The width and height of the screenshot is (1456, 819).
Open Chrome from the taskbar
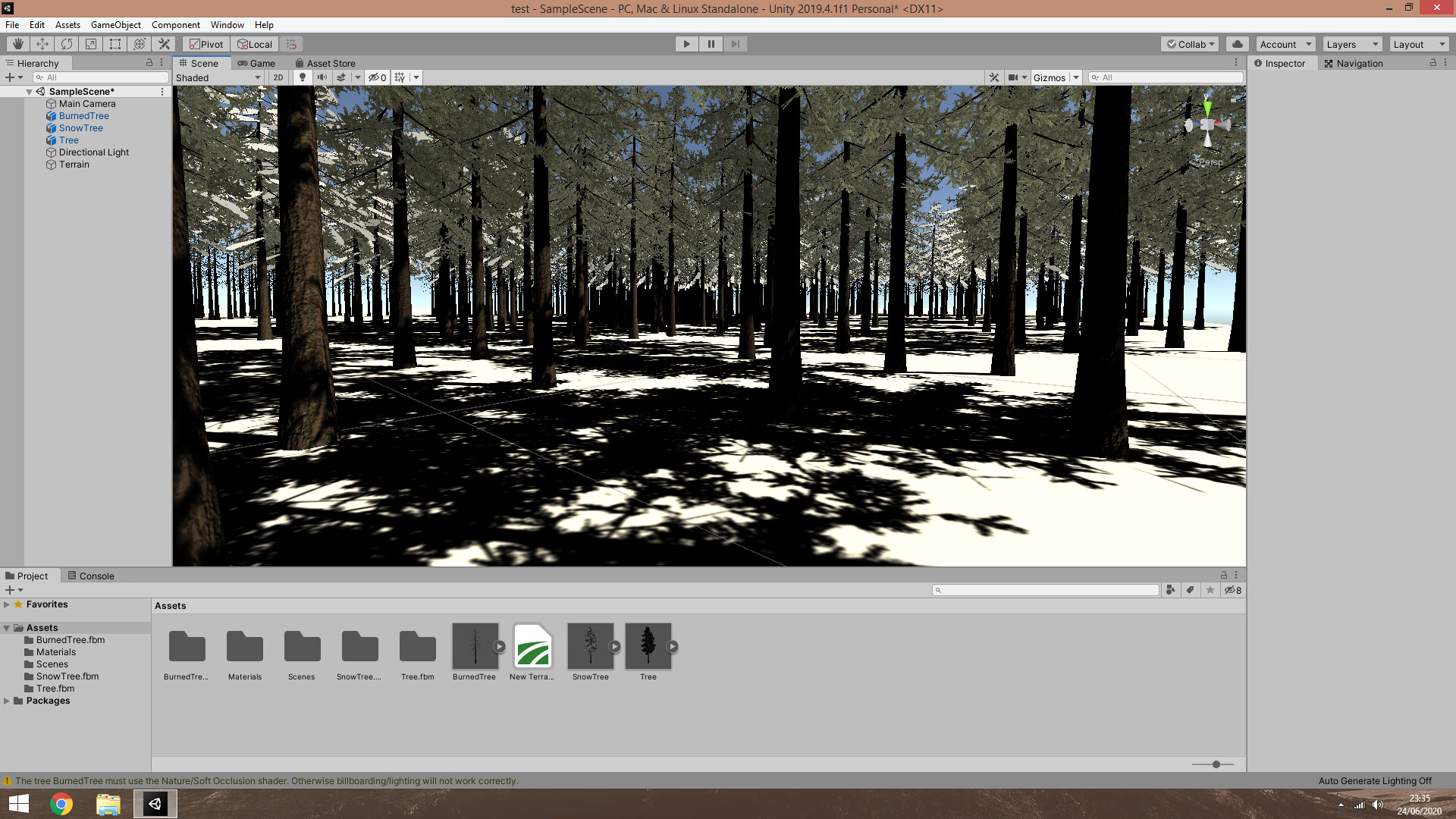tap(61, 804)
